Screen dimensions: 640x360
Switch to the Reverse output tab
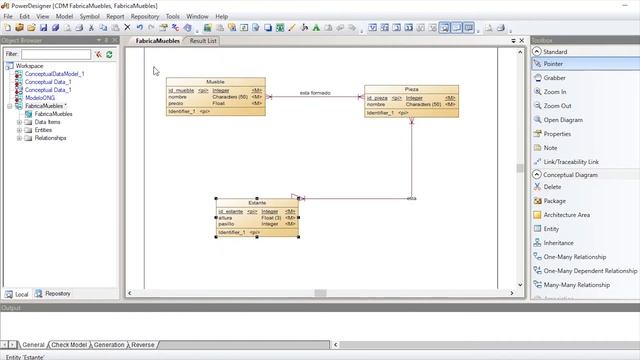pos(142,345)
